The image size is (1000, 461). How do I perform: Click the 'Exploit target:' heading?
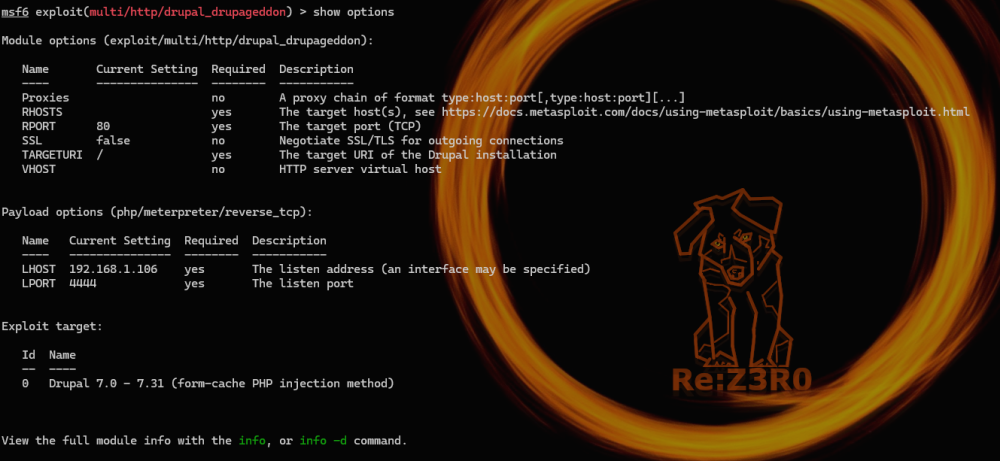pos(52,326)
